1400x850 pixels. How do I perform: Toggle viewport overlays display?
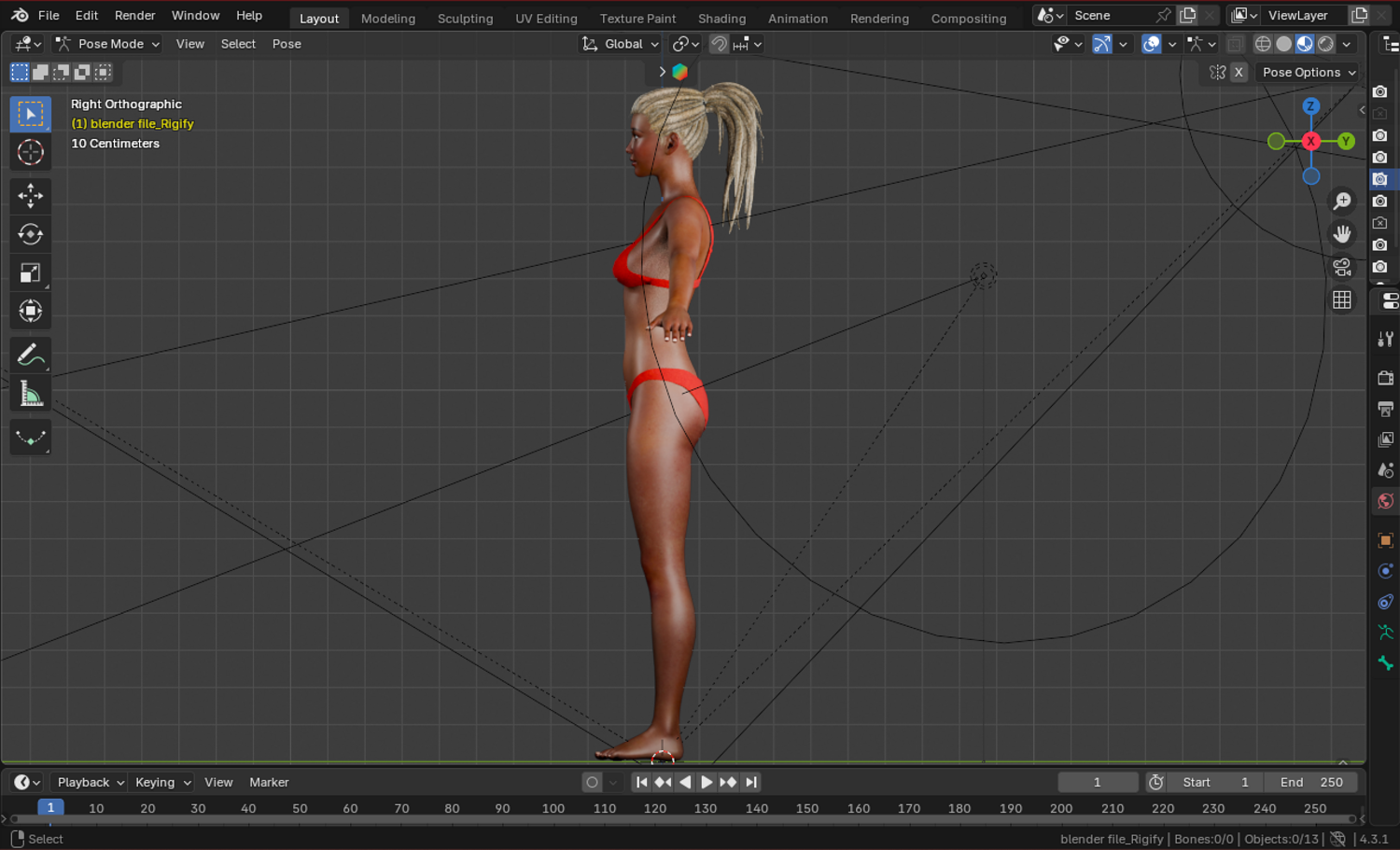coord(1152,44)
